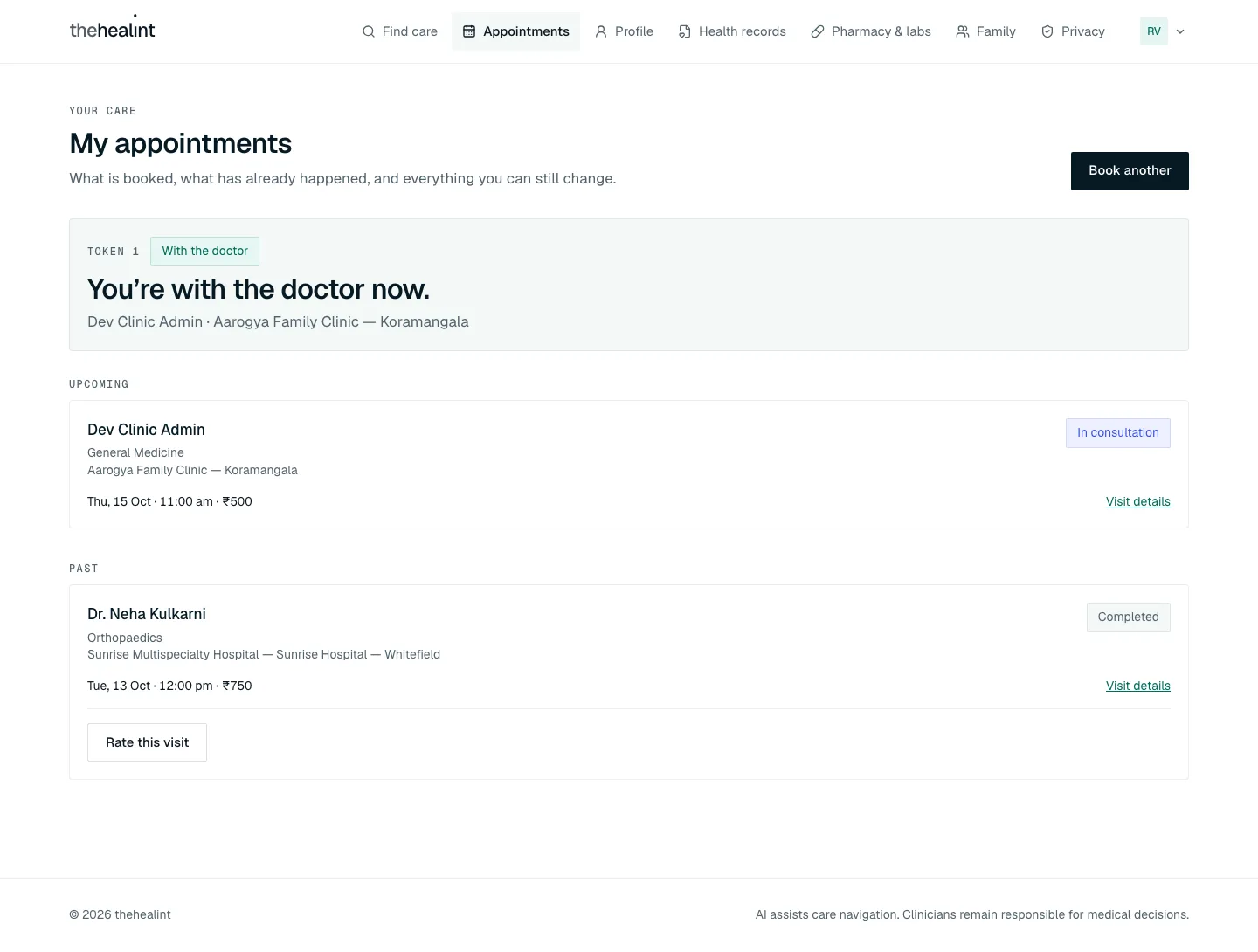Open the RV user avatar menu
The image size is (1258, 952).
[x=1154, y=31]
